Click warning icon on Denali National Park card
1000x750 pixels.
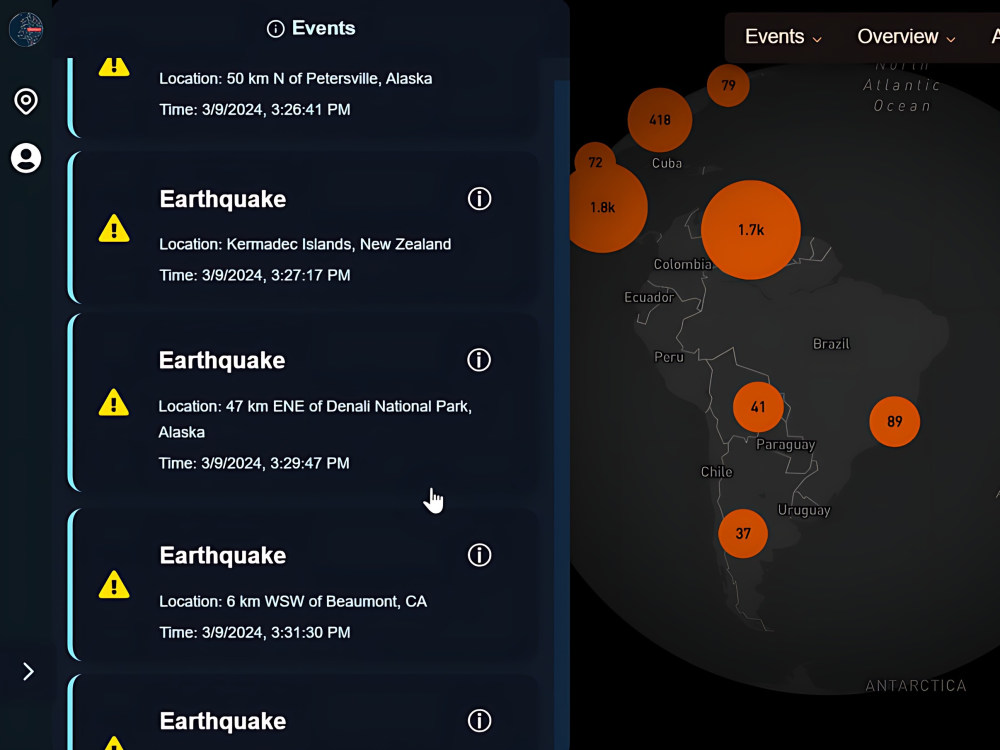(114, 402)
